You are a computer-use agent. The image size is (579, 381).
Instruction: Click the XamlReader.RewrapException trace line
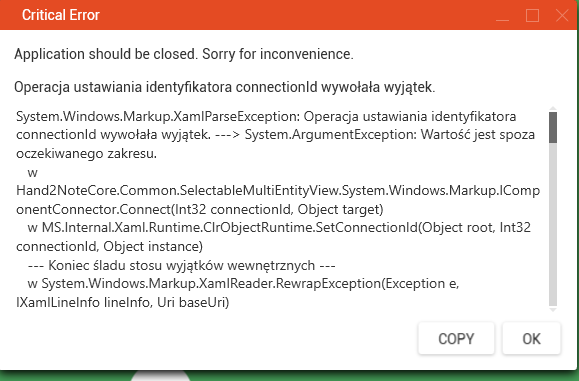[243, 284]
